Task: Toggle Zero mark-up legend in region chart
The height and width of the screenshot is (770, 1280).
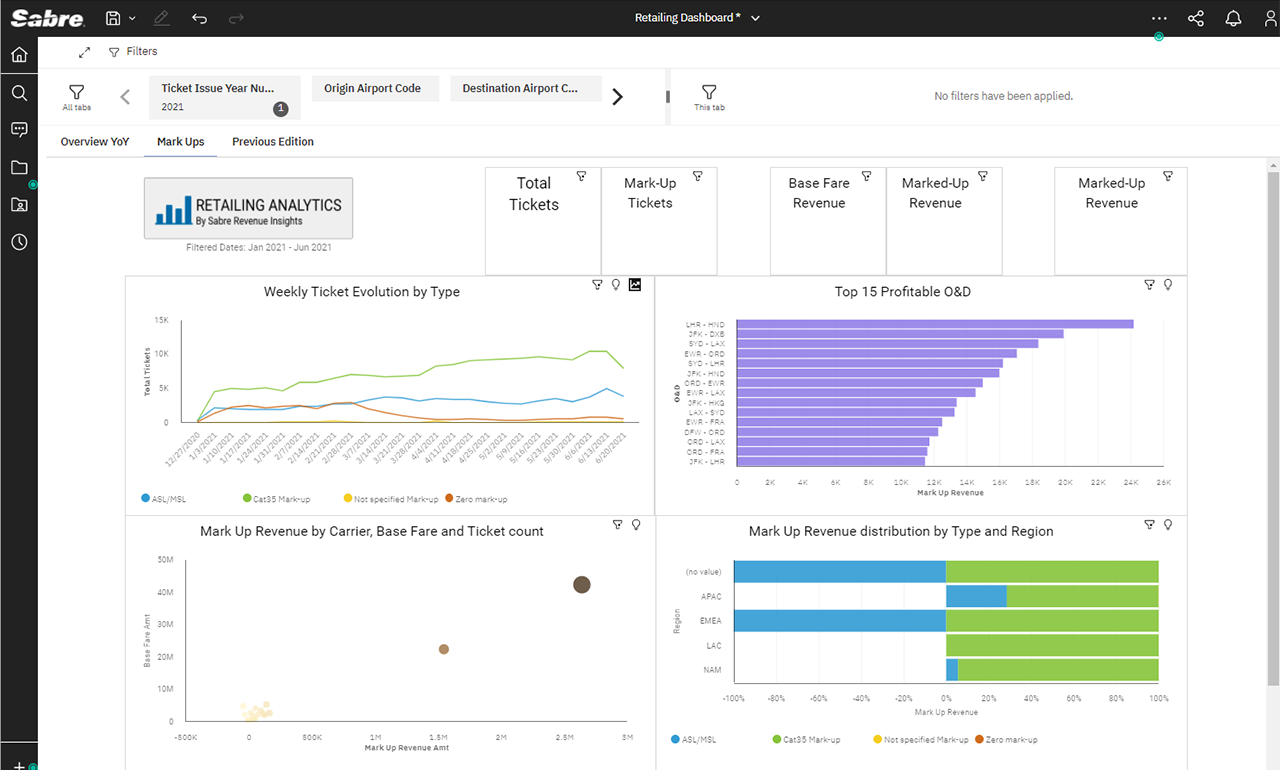Action: coord(1009,740)
